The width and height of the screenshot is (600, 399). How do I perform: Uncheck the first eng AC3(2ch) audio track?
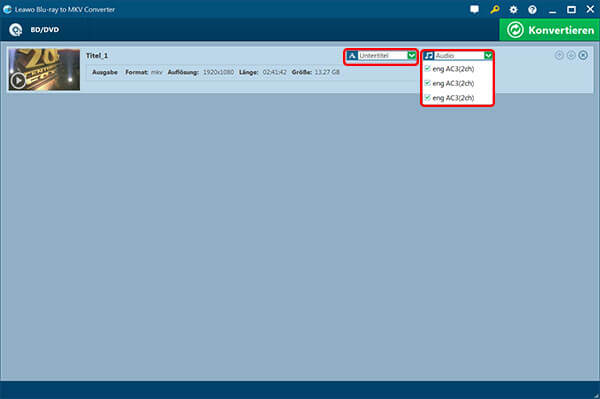click(x=427, y=68)
